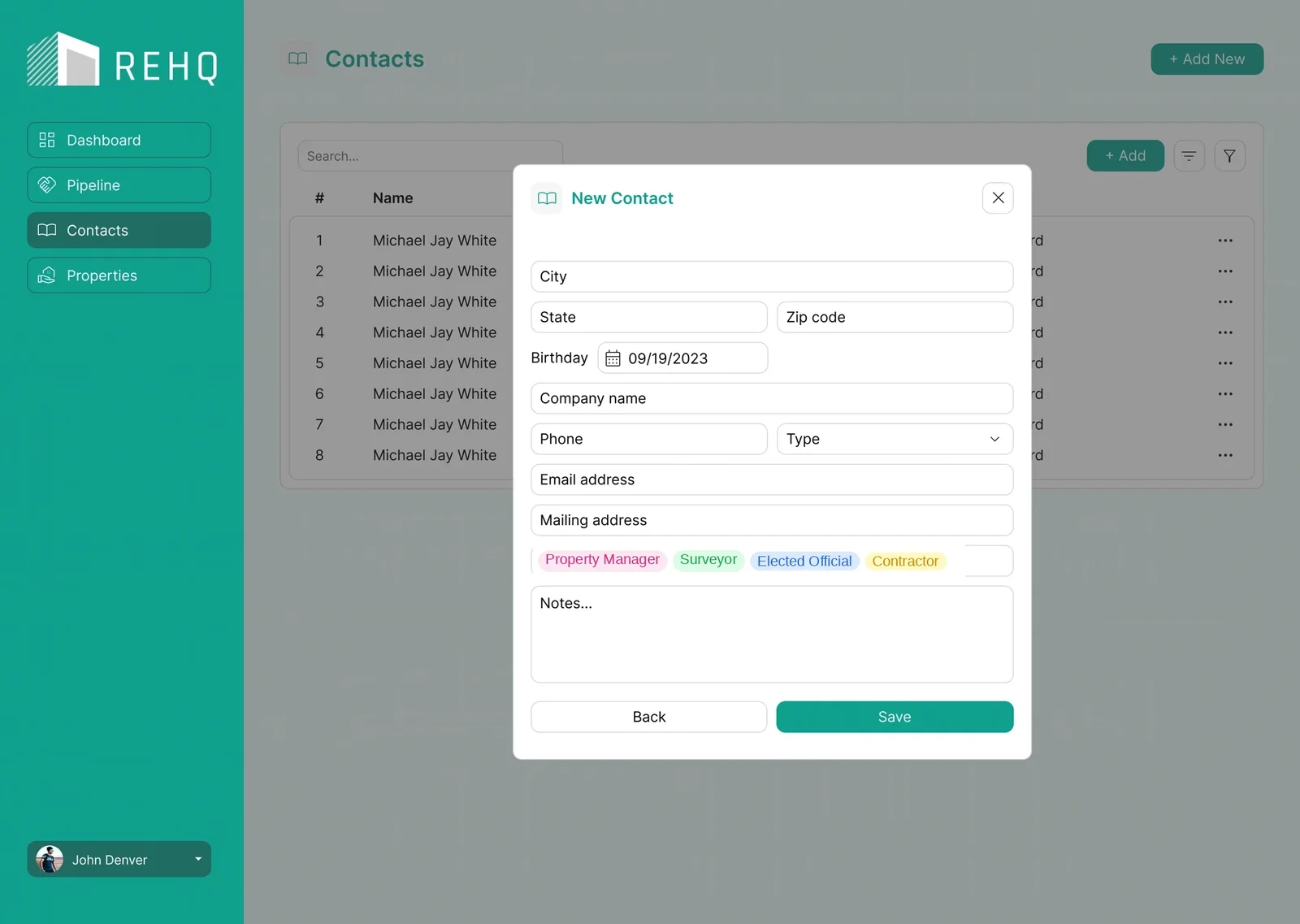Image resolution: width=1300 pixels, height=924 pixels.
Task: Open the three-dot menu for row 1
Action: [x=1225, y=241]
